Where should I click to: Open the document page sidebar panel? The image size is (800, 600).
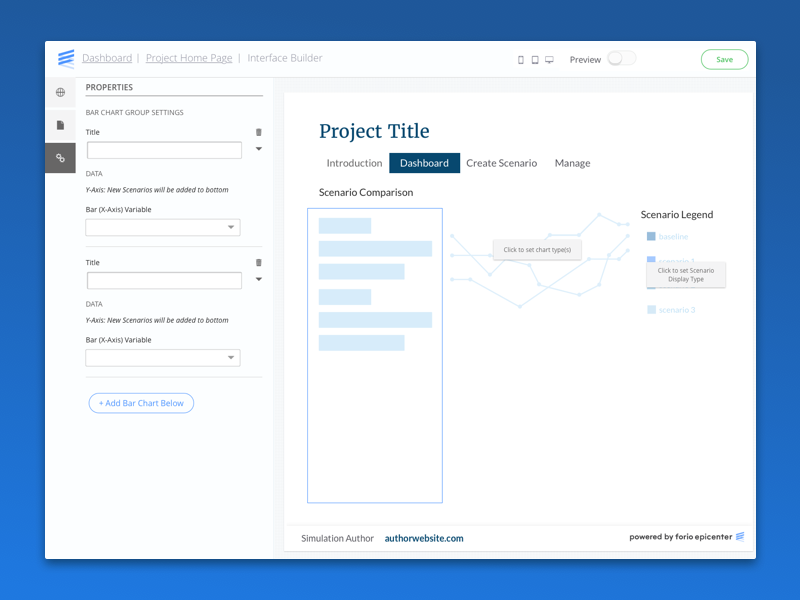60,125
